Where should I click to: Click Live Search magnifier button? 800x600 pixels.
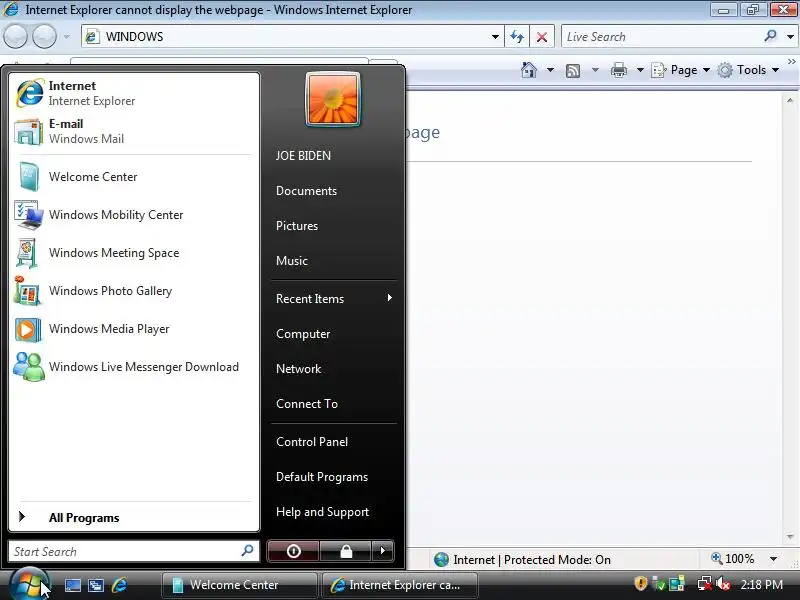click(x=770, y=36)
